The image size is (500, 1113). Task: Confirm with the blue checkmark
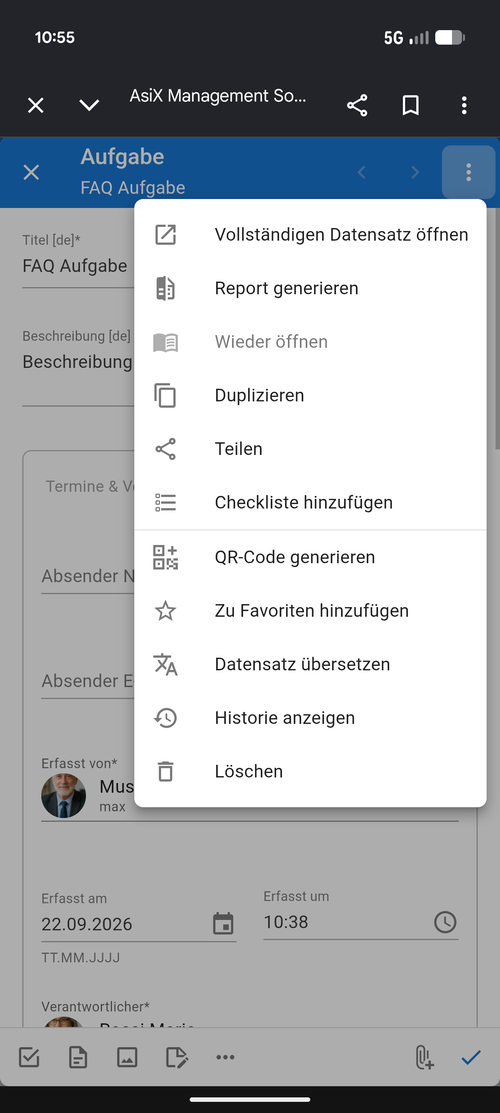pyautogui.click(x=471, y=1058)
